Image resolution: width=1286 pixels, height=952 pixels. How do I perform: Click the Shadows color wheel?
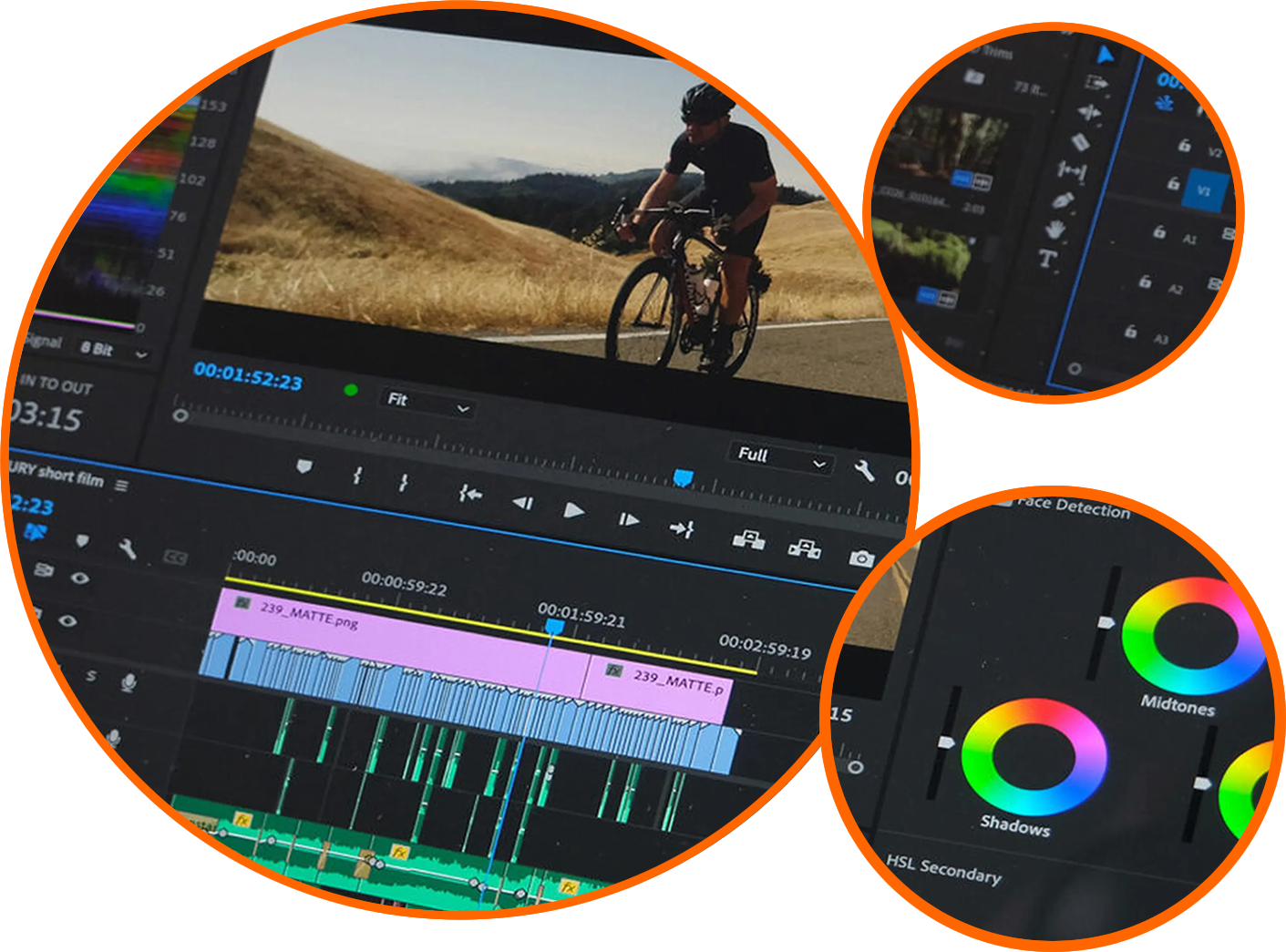click(1034, 756)
